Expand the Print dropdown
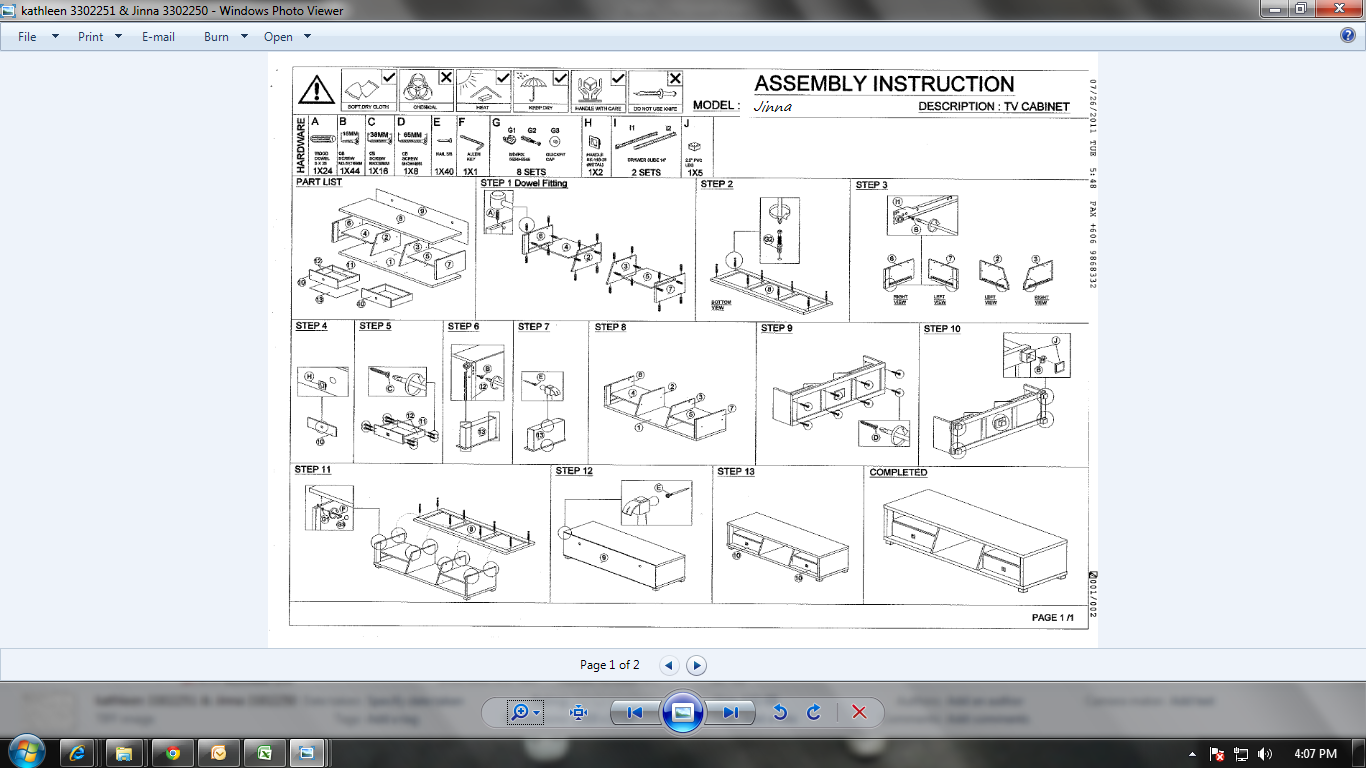This screenshot has height=768, width=1366. (100, 37)
